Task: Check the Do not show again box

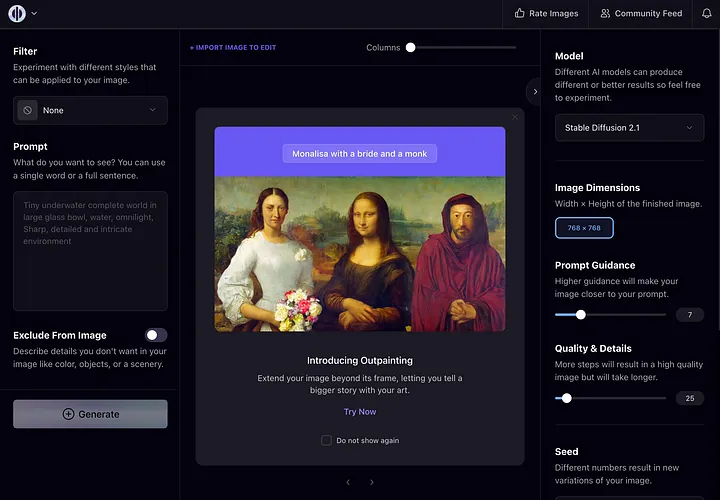Action: (326, 440)
